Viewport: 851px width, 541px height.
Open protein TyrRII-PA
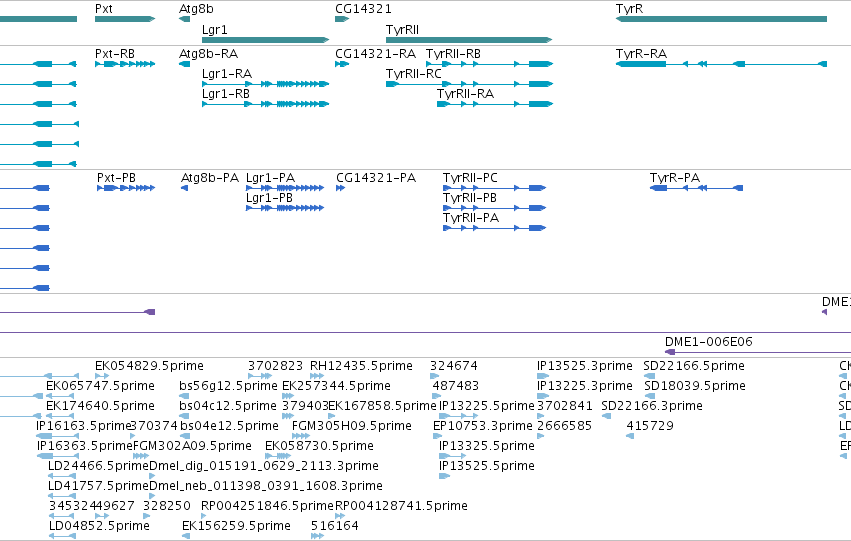click(x=471, y=218)
